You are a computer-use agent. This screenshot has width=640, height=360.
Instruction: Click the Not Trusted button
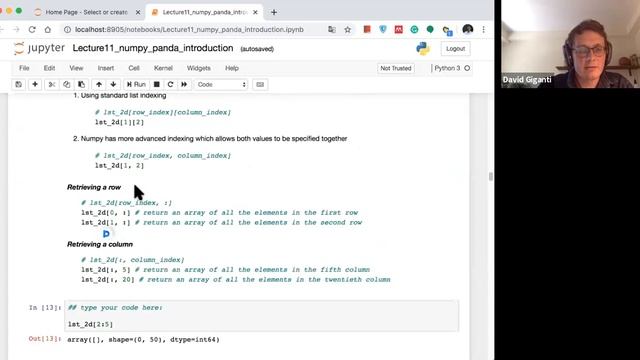point(396,68)
